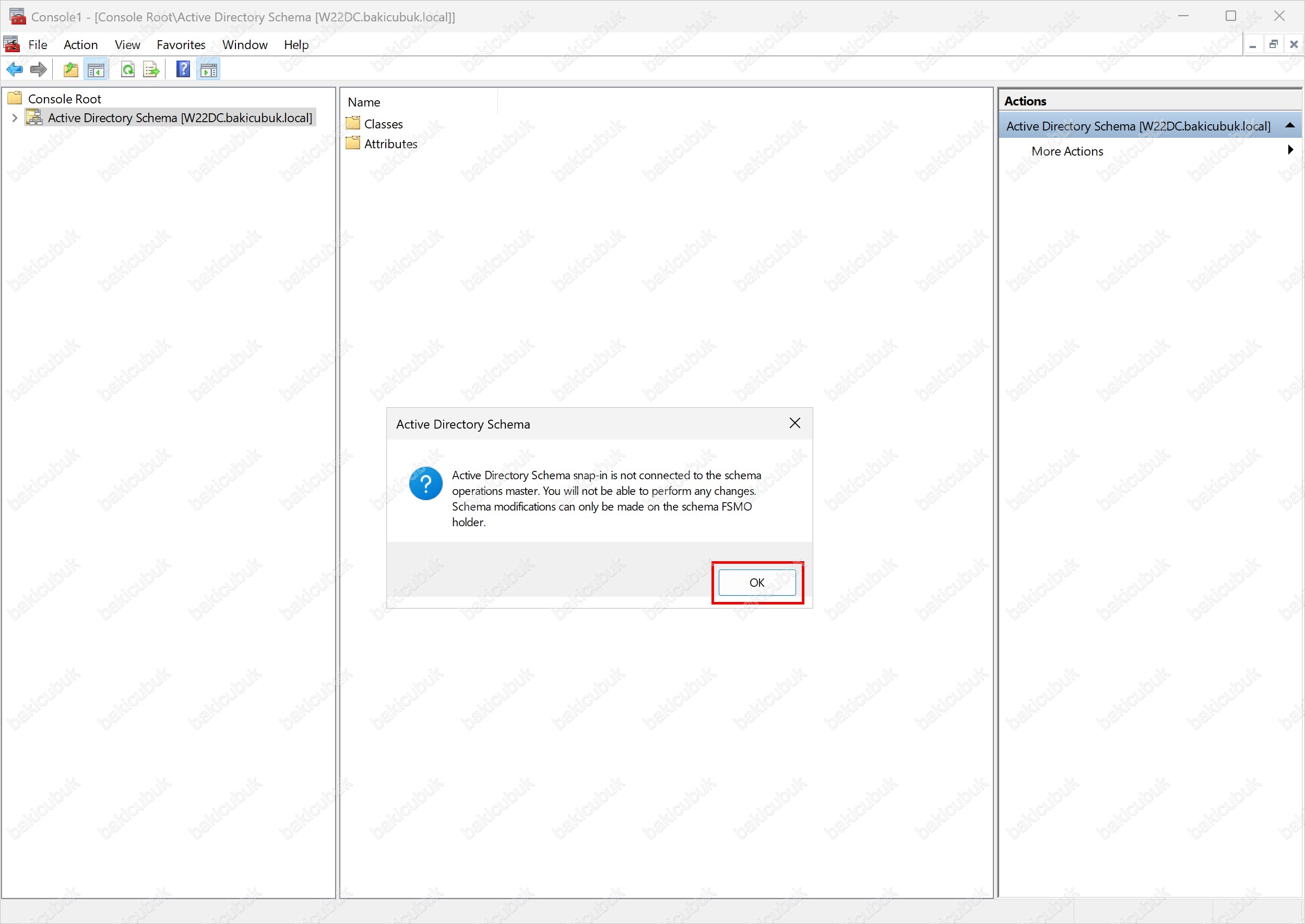
Task: Collapse the Active Directory Schema actions section
Action: click(x=1290, y=125)
